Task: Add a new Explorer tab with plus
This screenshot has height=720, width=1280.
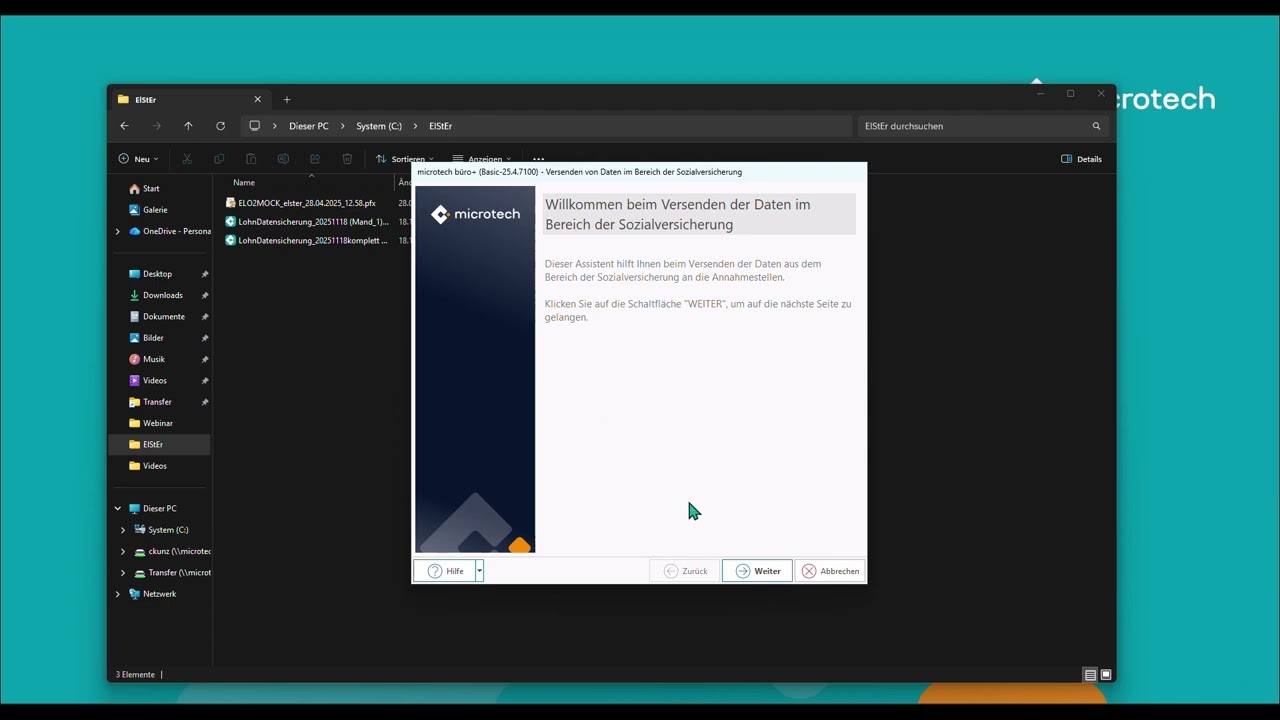Action: [287, 99]
